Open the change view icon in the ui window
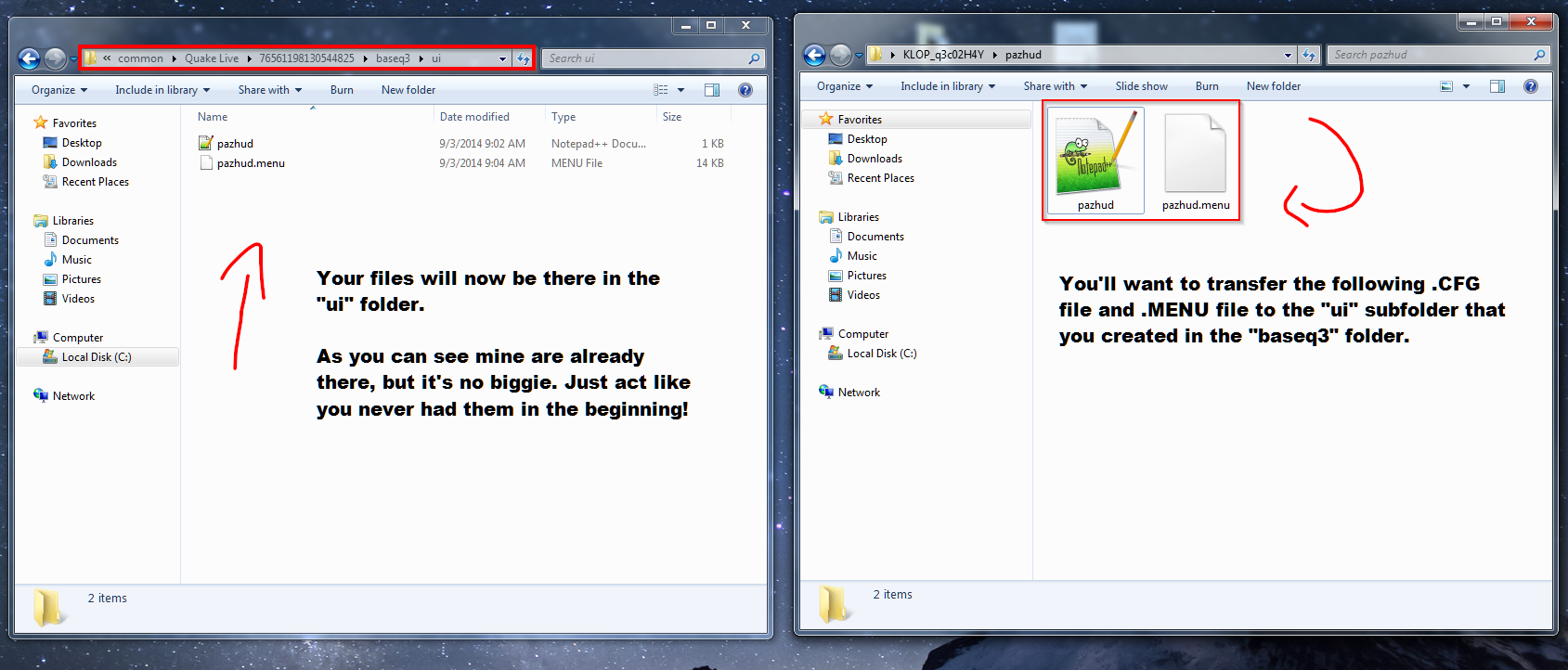Viewport: 1568px width, 670px height. [661, 90]
